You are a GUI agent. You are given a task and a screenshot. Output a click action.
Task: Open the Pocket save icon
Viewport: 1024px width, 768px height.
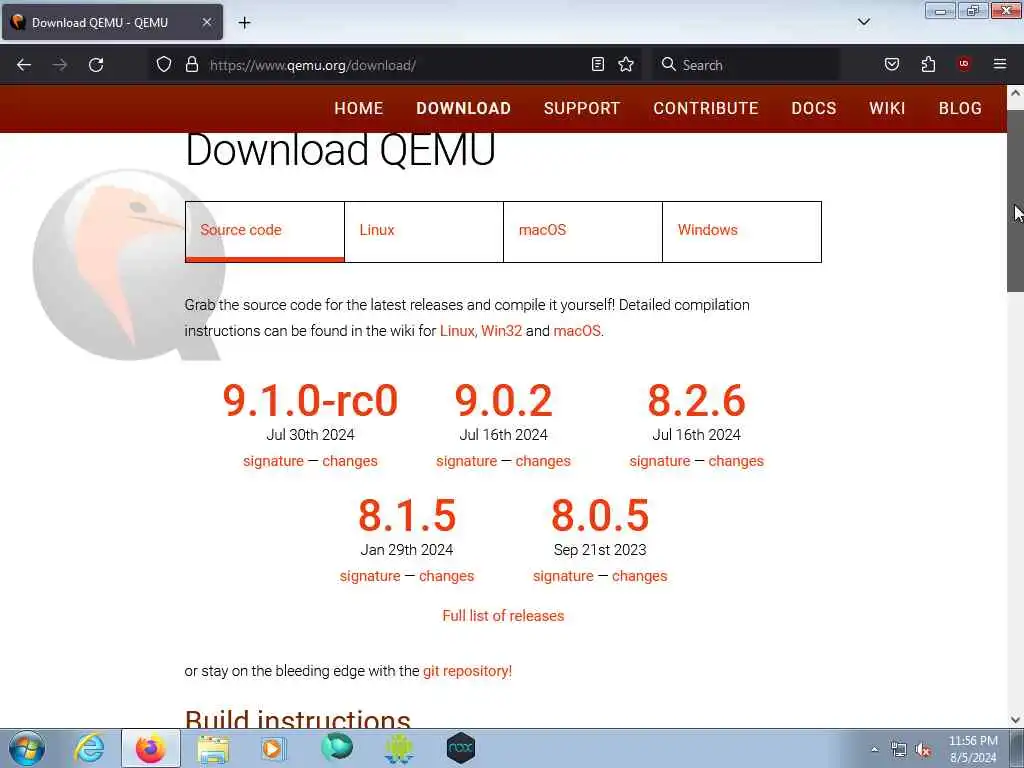tap(891, 64)
